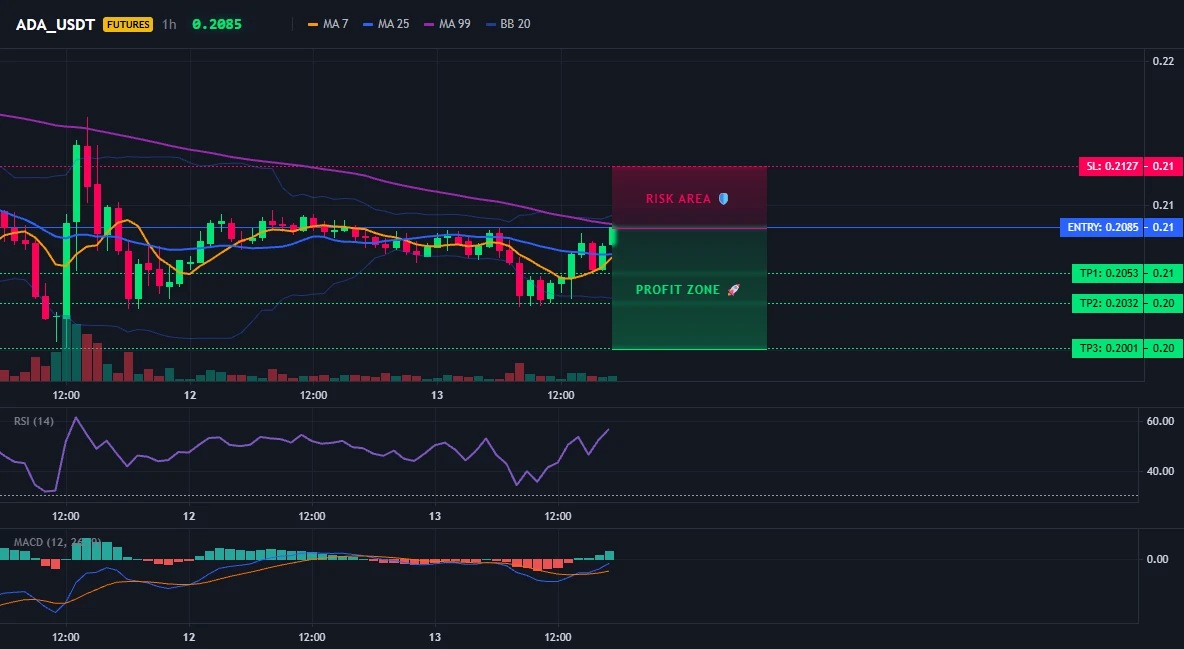Click the 0.2085 current price in header
Image resolution: width=1184 pixels, height=649 pixels.
tap(217, 24)
